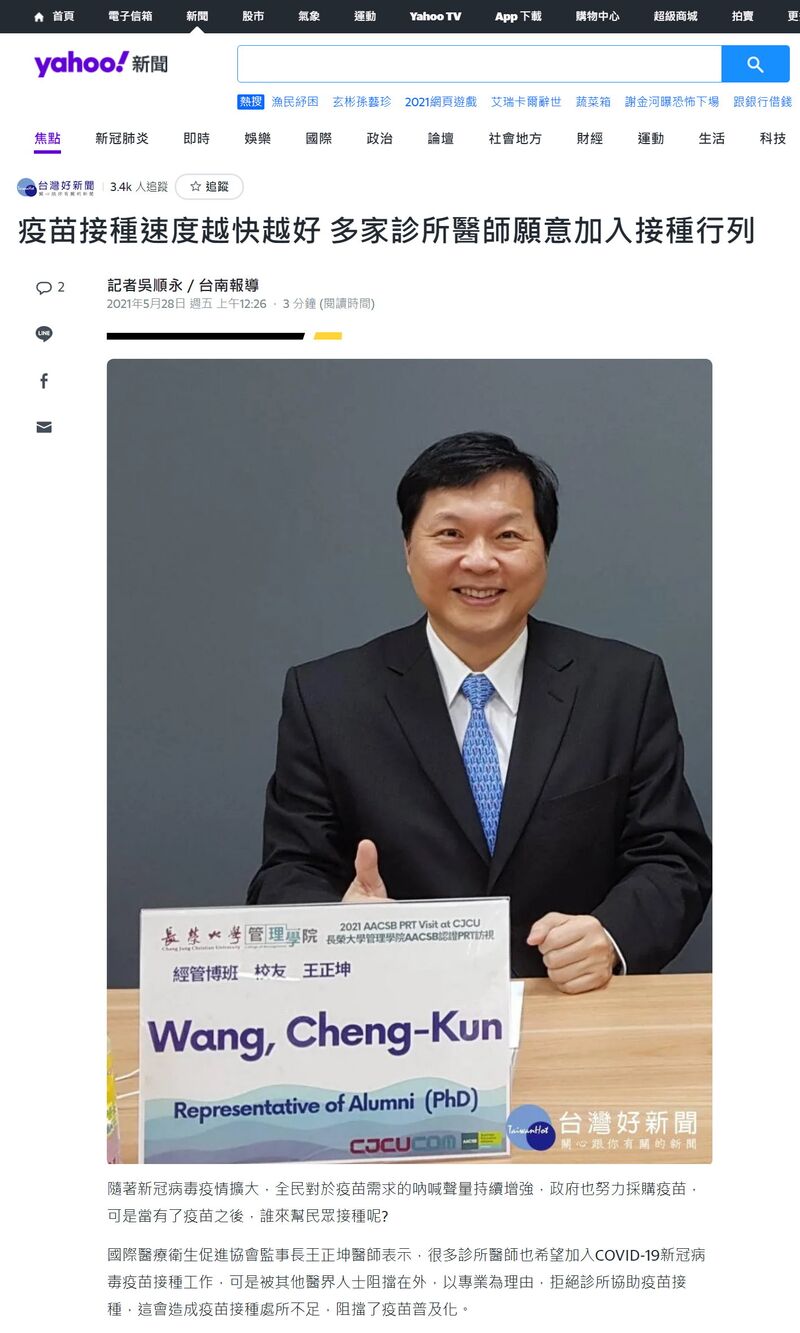Open the article's main photo
Viewport: 800px width, 1333px height.
click(410, 761)
